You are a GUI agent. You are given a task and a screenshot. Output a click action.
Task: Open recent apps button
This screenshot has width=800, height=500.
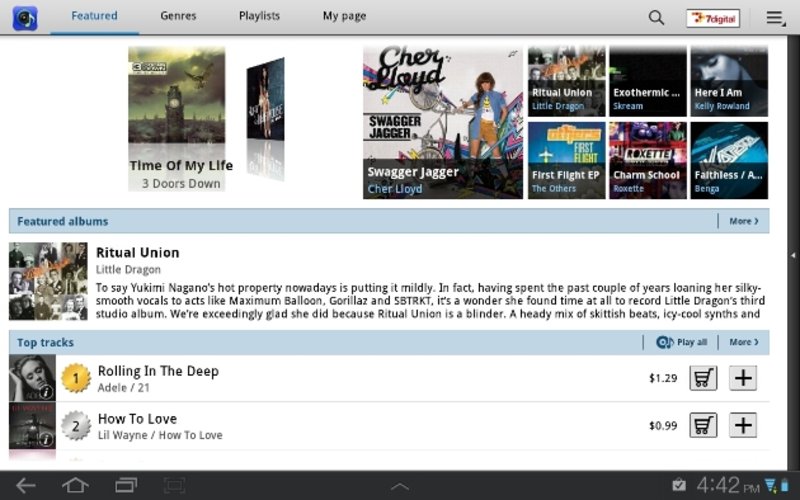(126, 485)
